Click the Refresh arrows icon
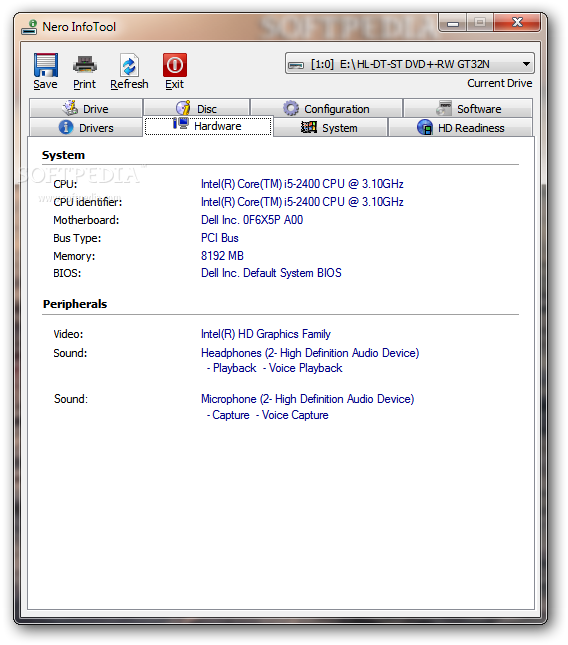The image size is (568, 645). point(129,65)
